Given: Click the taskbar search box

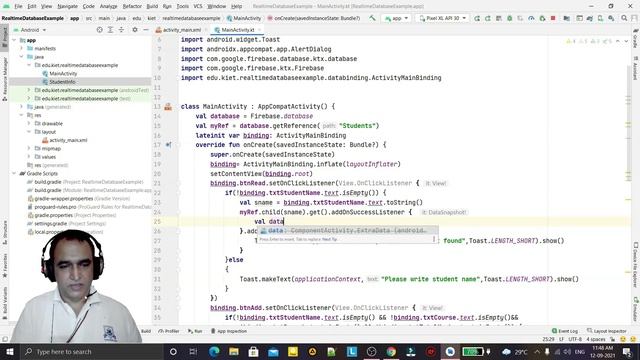Looking at the screenshot, I should coord(91,351).
